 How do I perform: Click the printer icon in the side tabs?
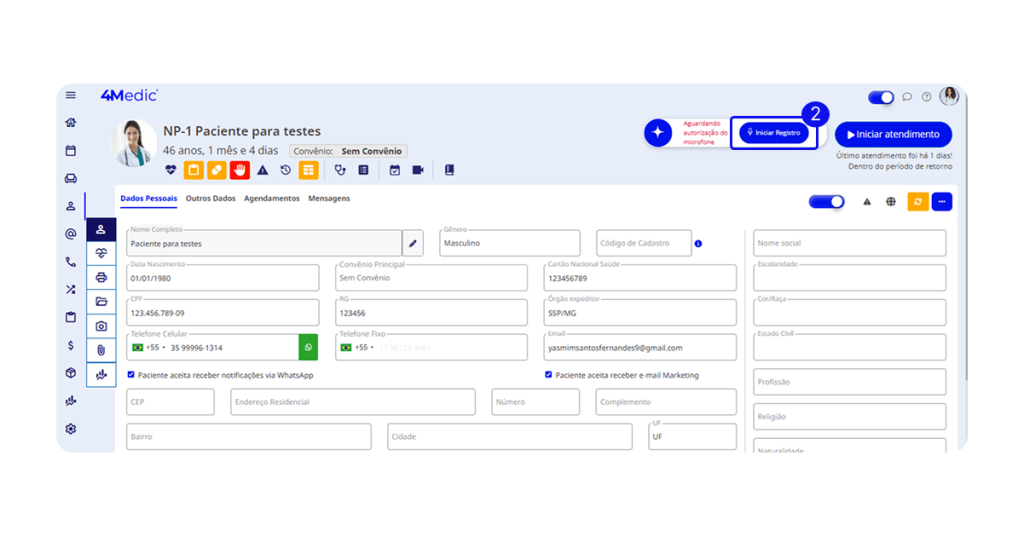click(x=101, y=277)
